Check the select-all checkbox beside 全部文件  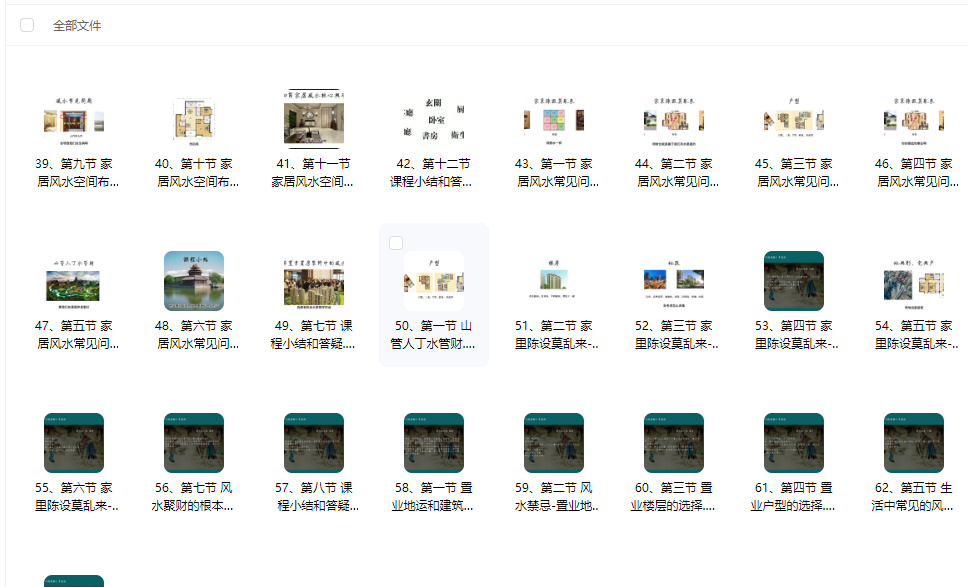26,24
